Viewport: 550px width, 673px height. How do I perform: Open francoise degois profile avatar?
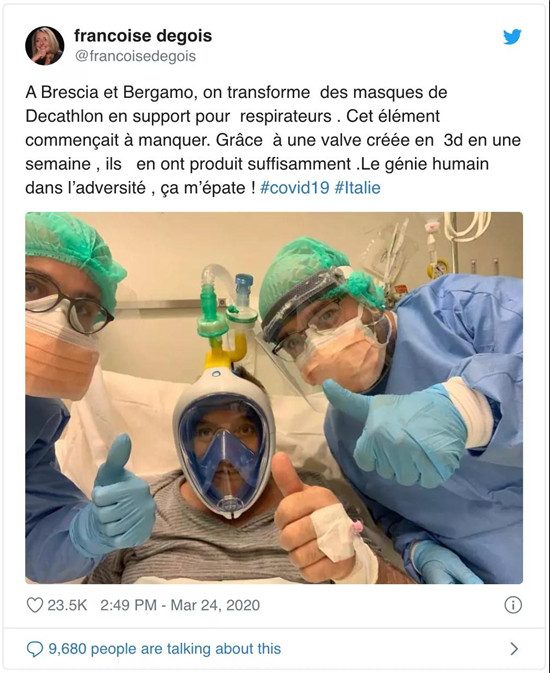pyautogui.click(x=45, y=45)
